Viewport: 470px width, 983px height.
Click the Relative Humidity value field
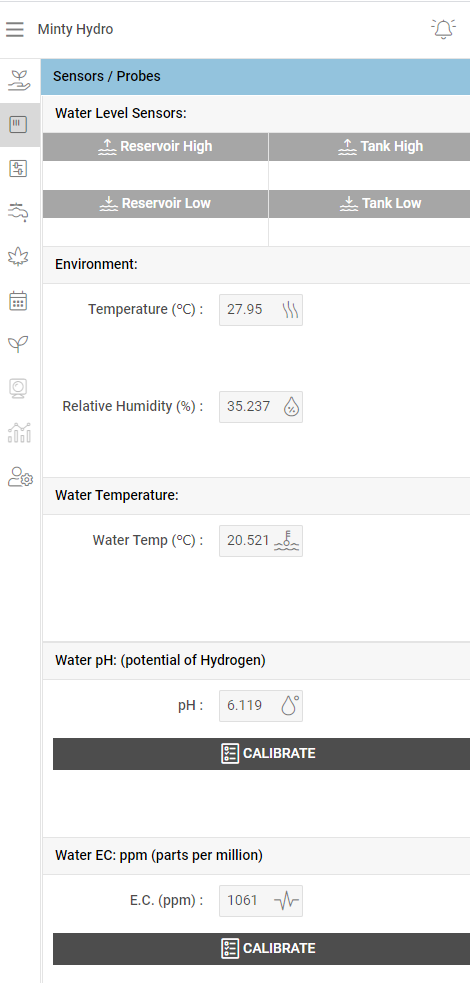[x=261, y=407]
